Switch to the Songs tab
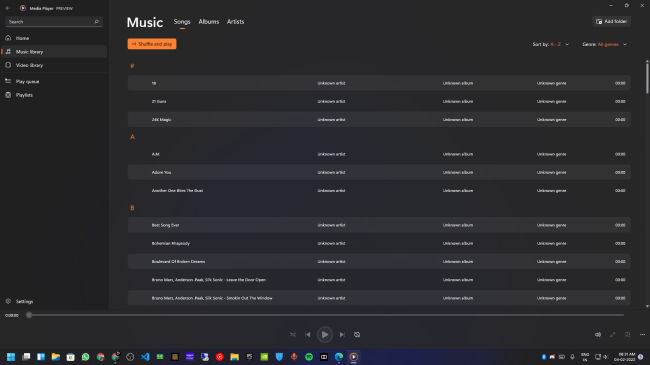 click(182, 22)
